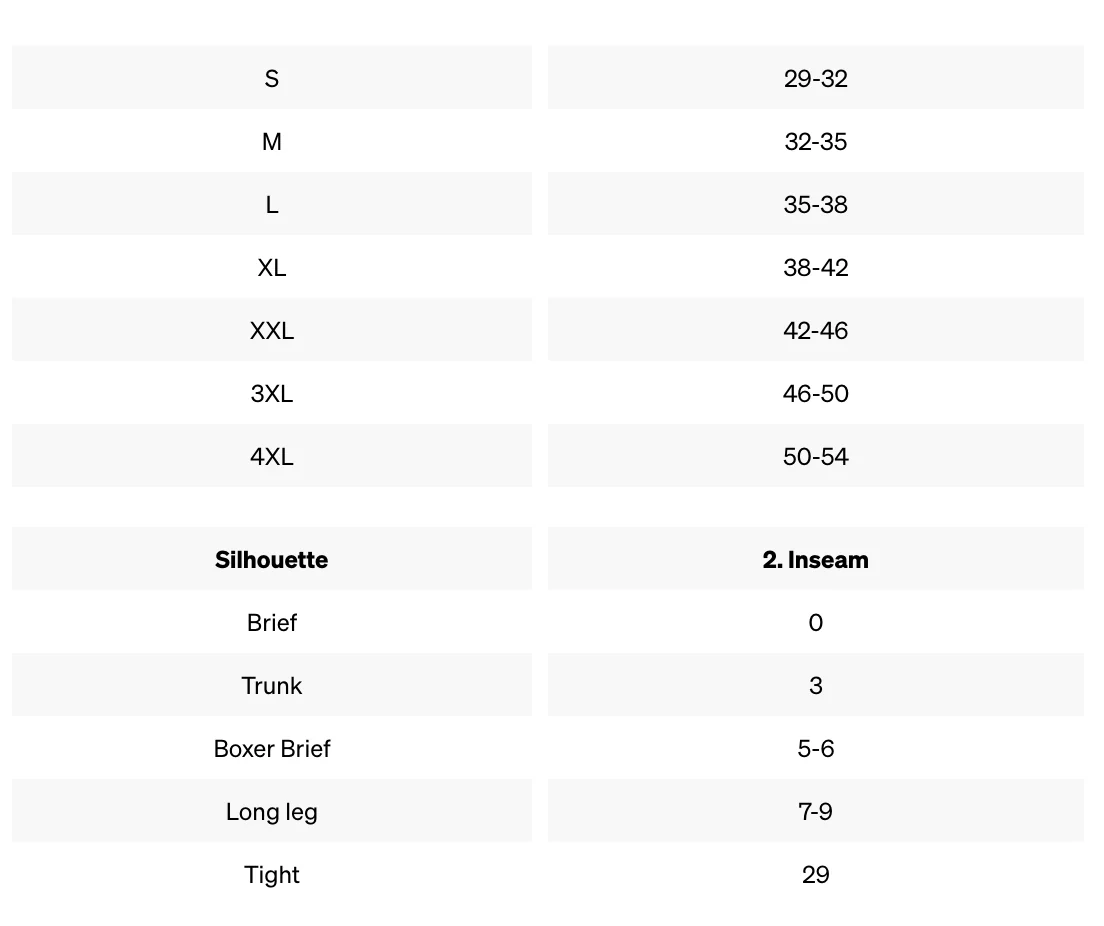
Task: Select the size S cell
Action: tap(272, 78)
